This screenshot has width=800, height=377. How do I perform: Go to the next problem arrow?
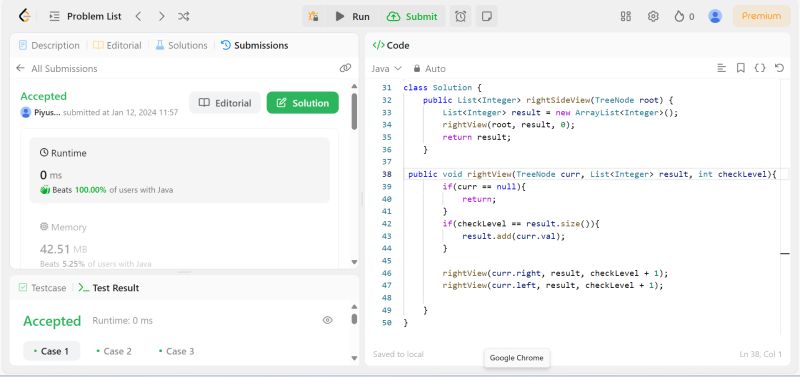point(161,16)
